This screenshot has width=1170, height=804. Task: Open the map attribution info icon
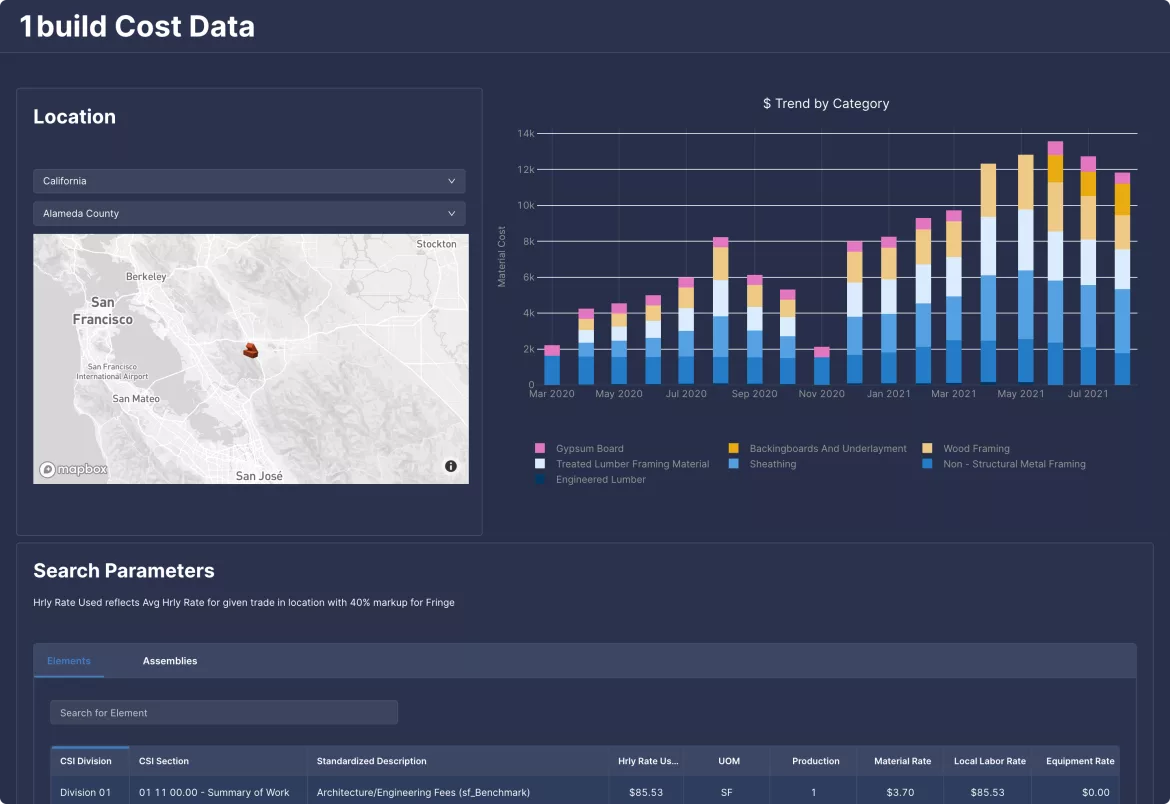(x=450, y=465)
